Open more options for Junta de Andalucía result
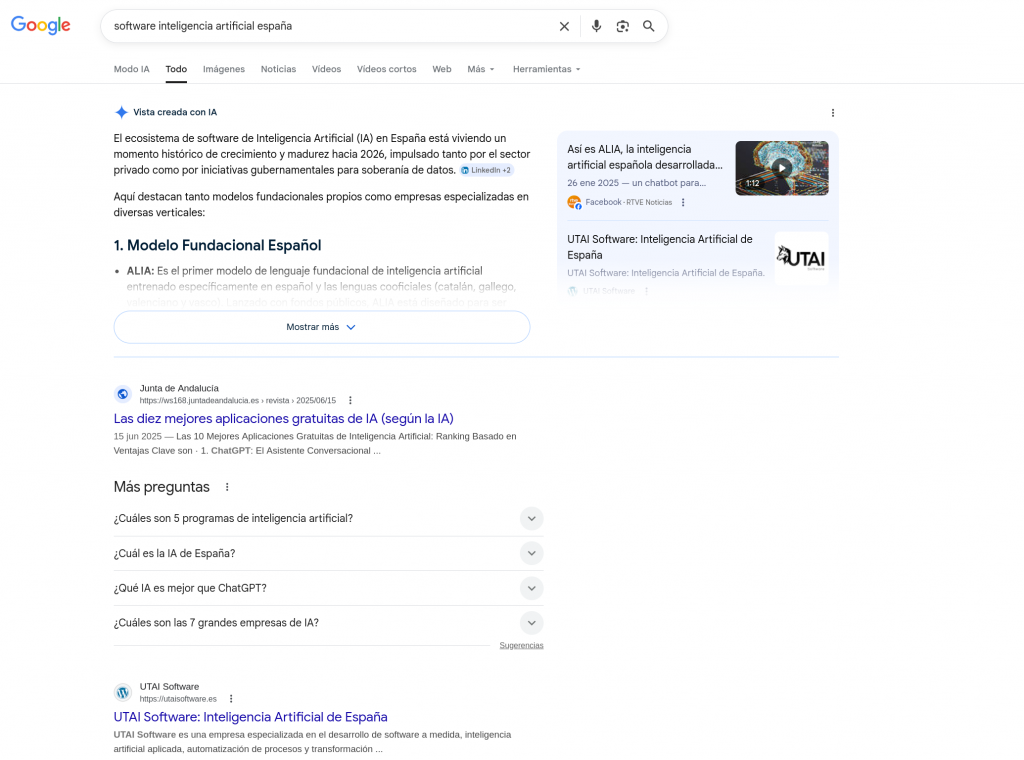 tap(350, 400)
